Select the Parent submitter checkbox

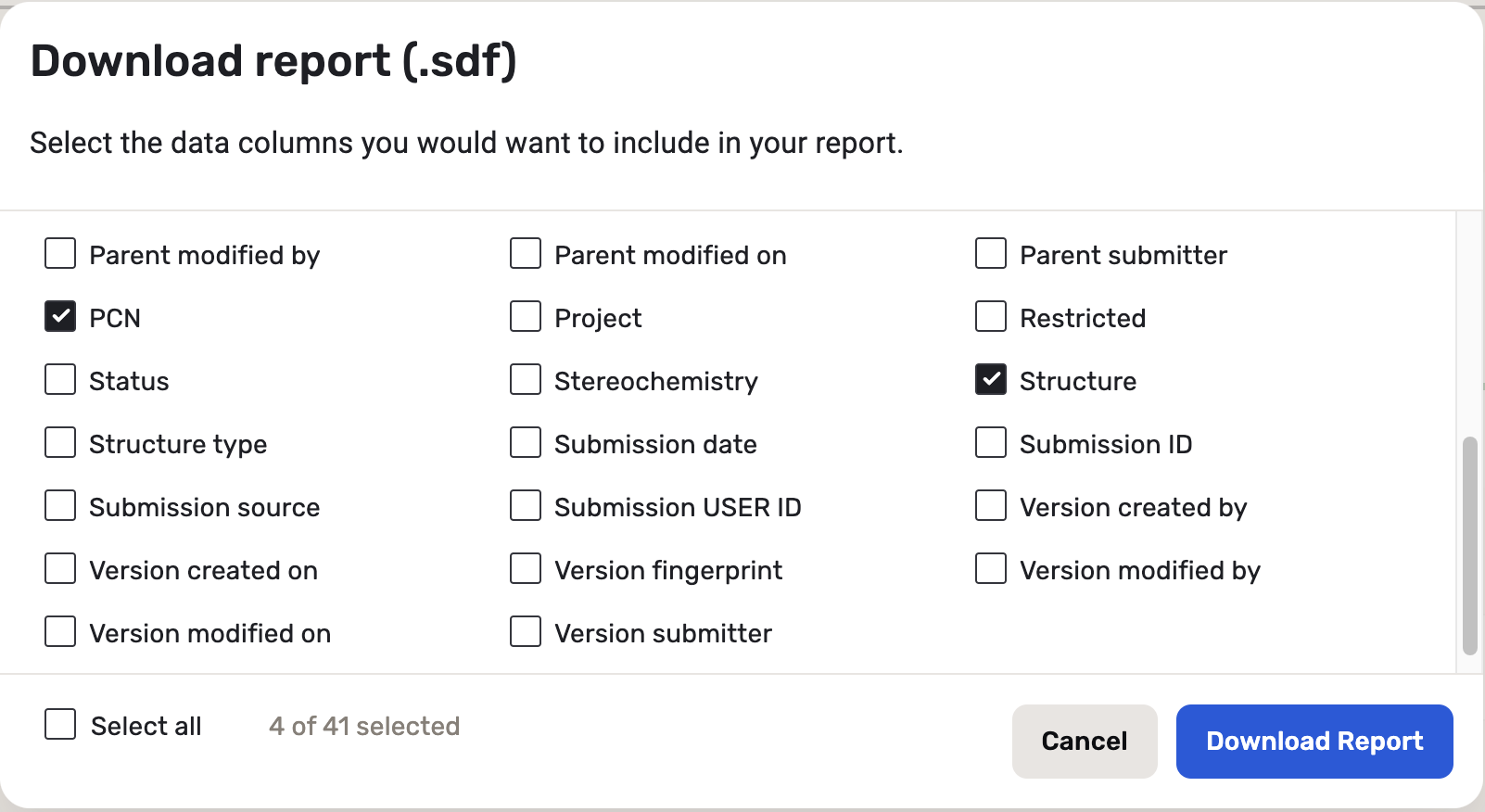coord(991,254)
